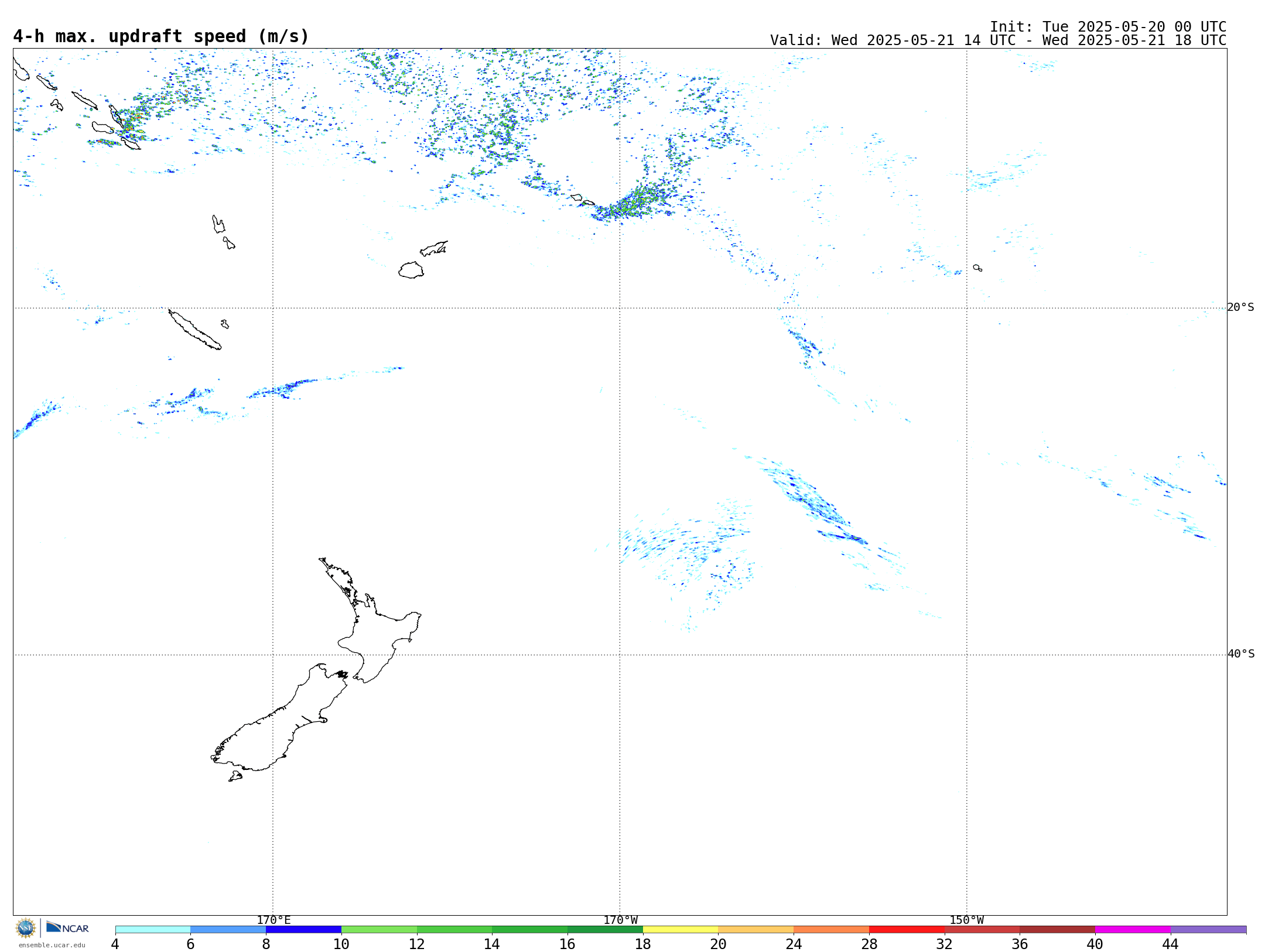This screenshot has width=1265, height=952.
Task: Click the 'Init: Tue 2025-05-20 00 UTC' text
Action: (1108, 27)
